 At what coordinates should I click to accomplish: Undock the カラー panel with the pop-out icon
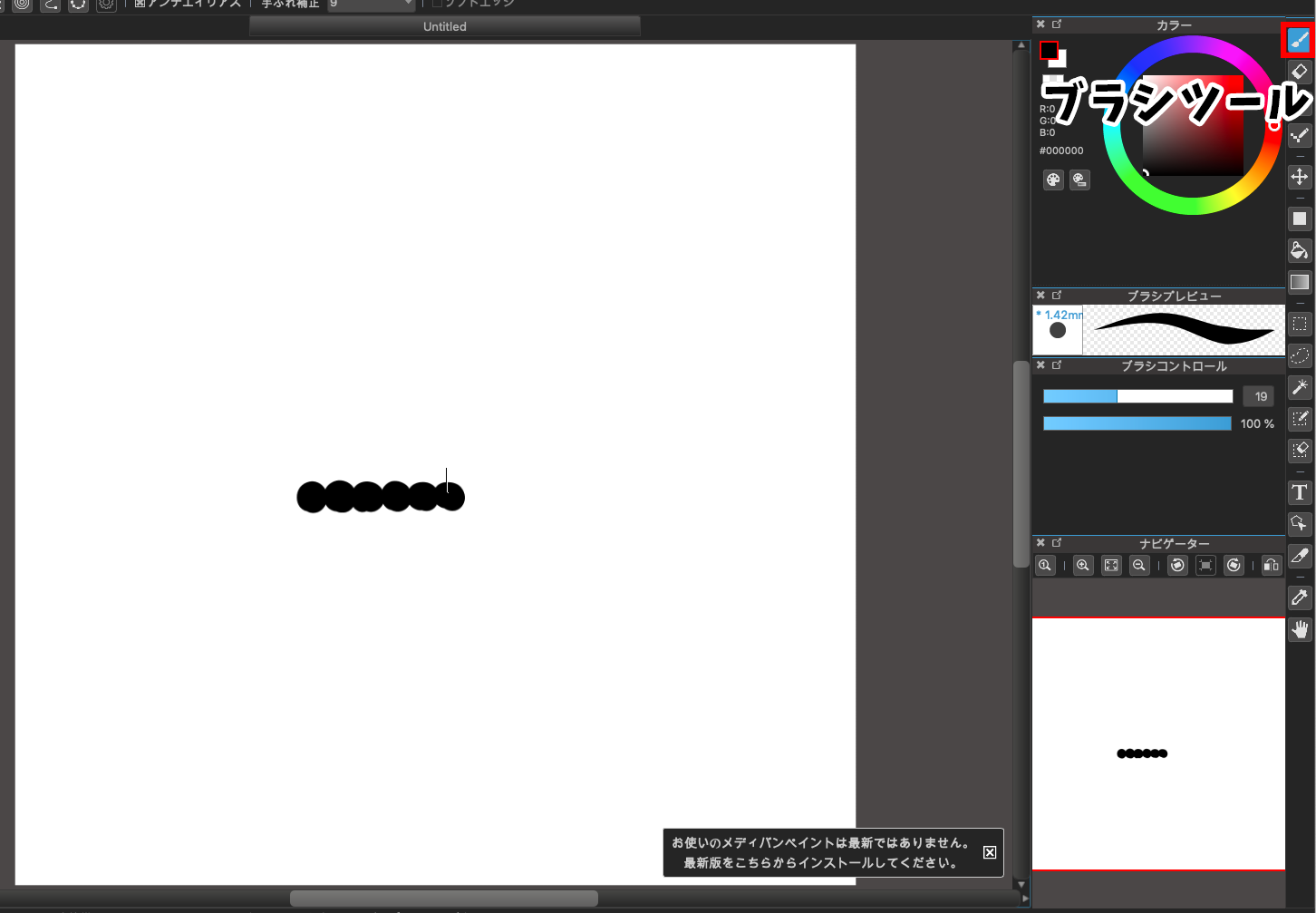[x=1057, y=24]
